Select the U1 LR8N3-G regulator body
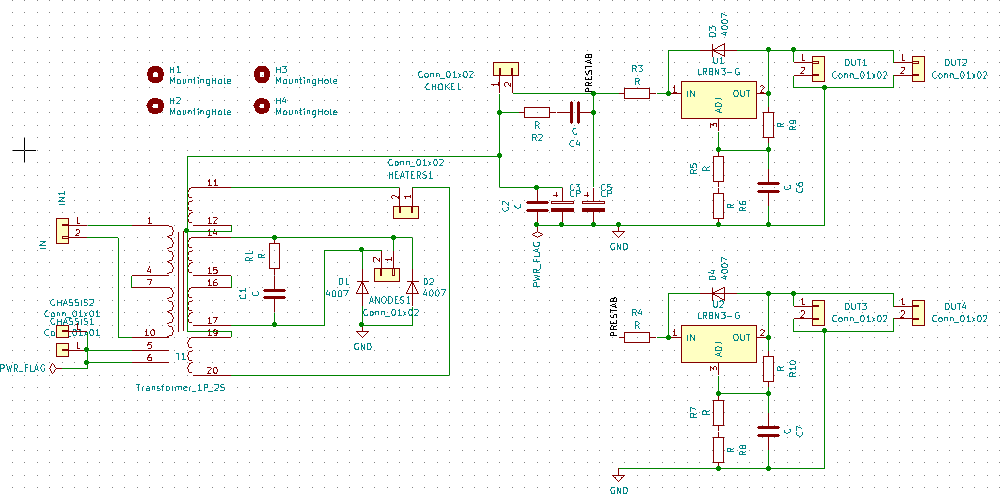The height and width of the screenshot is (499, 1003). [717, 101]
